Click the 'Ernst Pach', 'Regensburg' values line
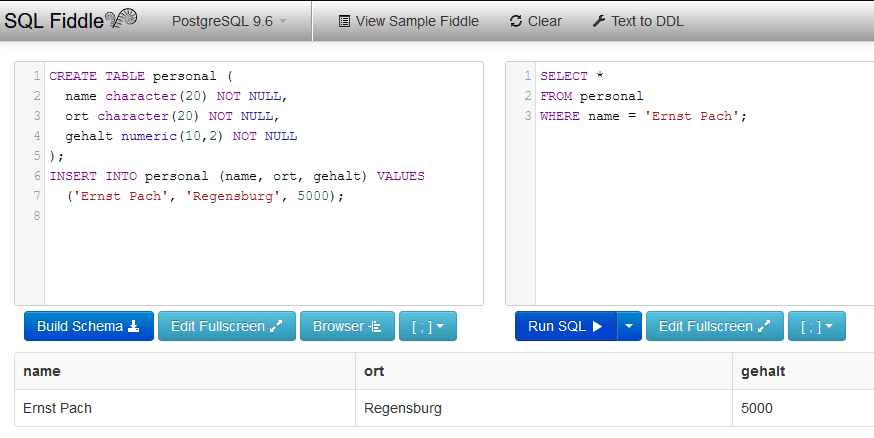The image size is (874, 438). (205, 196)
